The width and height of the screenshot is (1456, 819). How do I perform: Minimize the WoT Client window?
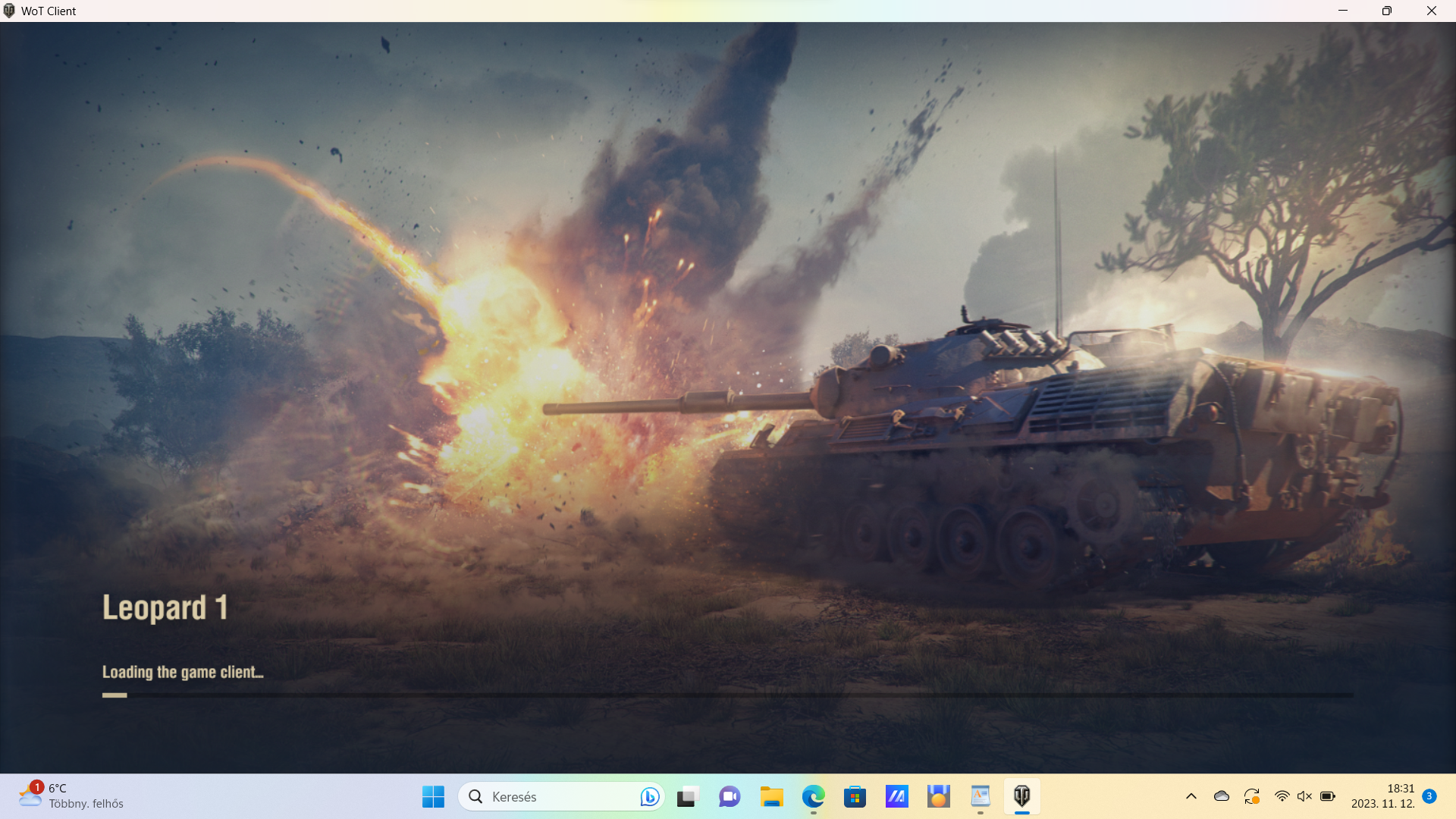1343,11
